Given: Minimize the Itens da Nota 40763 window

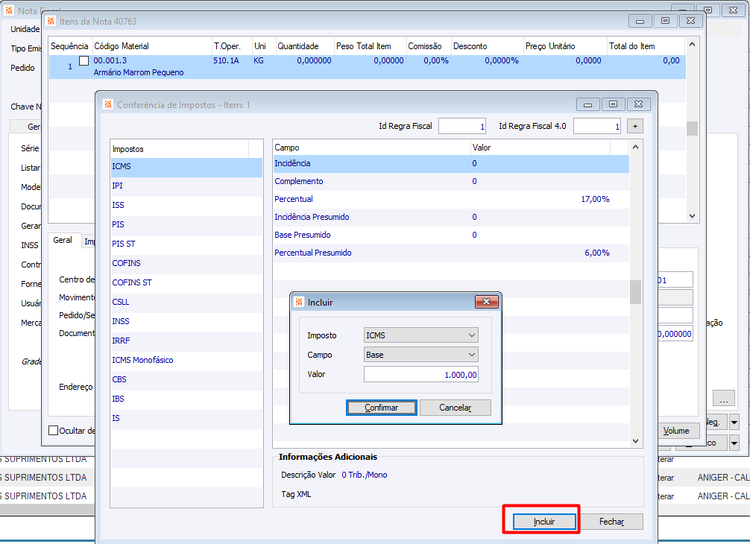Looking at the screenshot, I should click(x=640, y=21).
